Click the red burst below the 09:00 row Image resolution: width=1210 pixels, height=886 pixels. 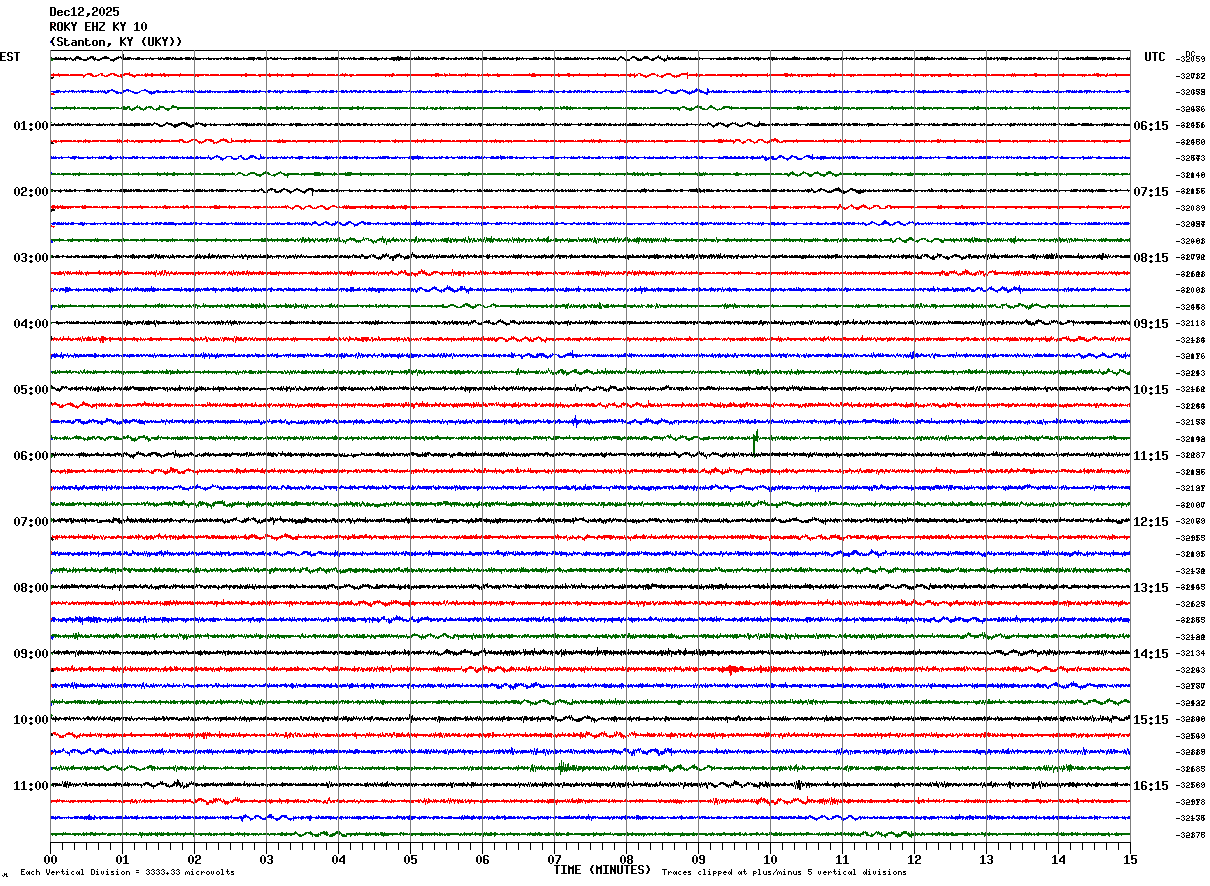pyautogui.click(x=731, y=669)
